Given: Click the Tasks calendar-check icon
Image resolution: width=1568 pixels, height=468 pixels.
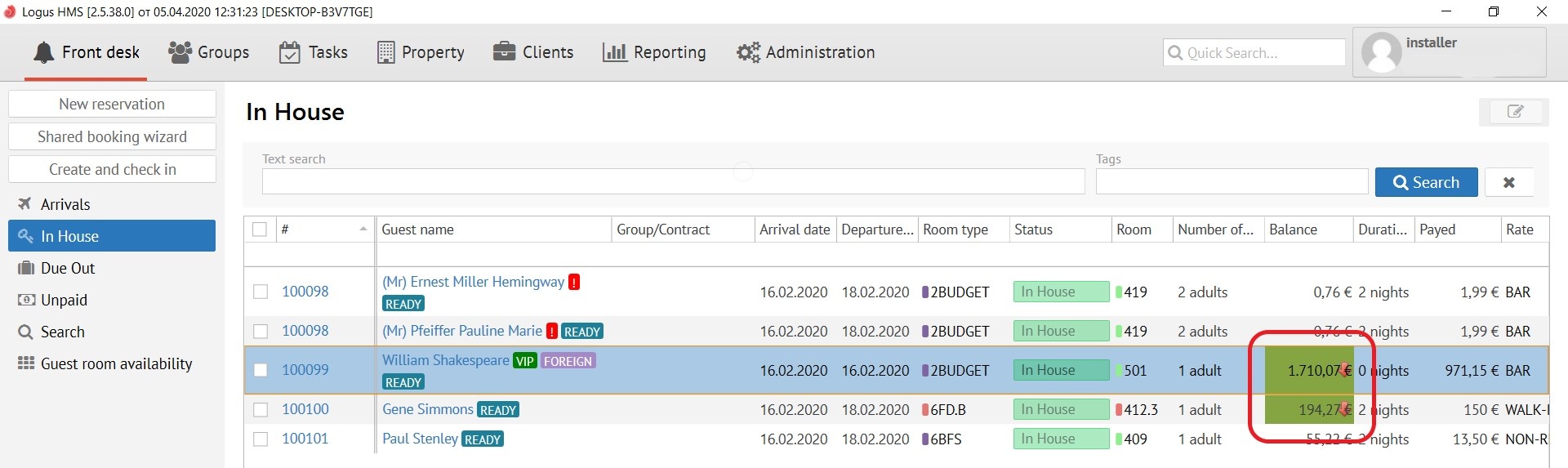Looking at the screenshot, I should click(289, 52).
